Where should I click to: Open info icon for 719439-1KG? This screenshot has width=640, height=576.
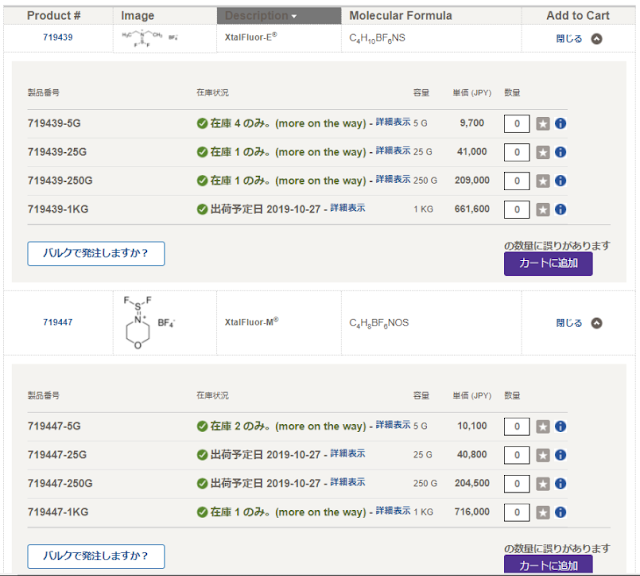tap(560, 209)
